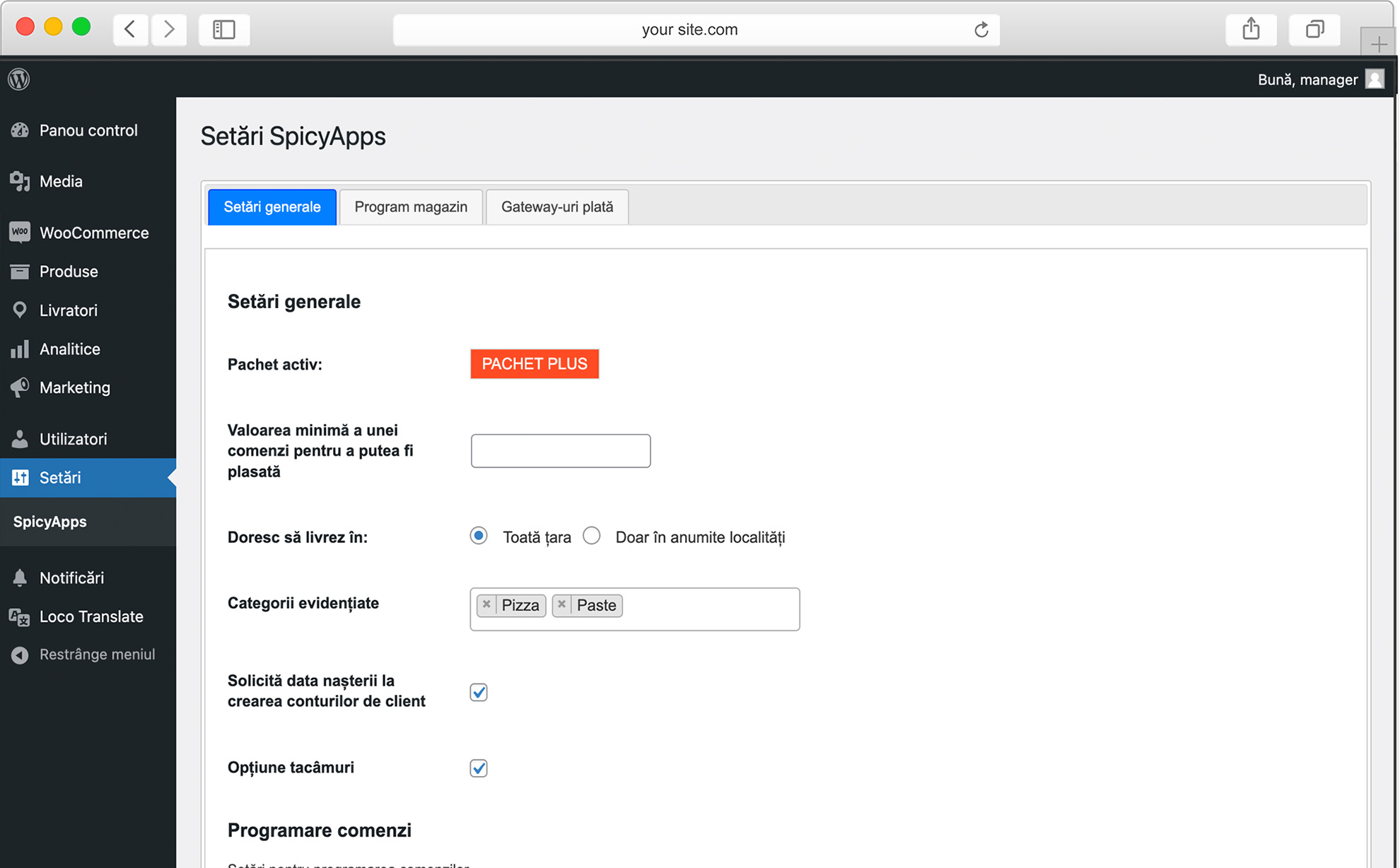The height and width of the screenshot is (868, 1400).
Task: Open the browser share menu
Action: click(x=1251, y=29)
